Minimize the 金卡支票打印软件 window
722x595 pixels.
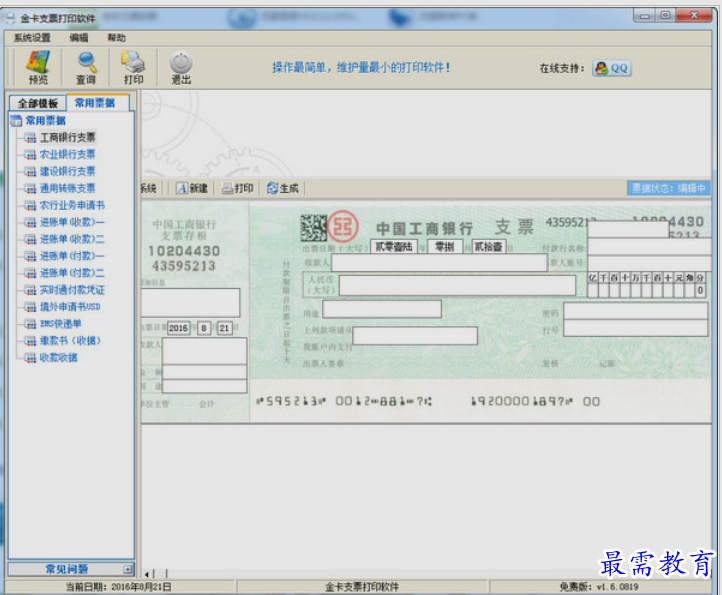coord(645,16)
